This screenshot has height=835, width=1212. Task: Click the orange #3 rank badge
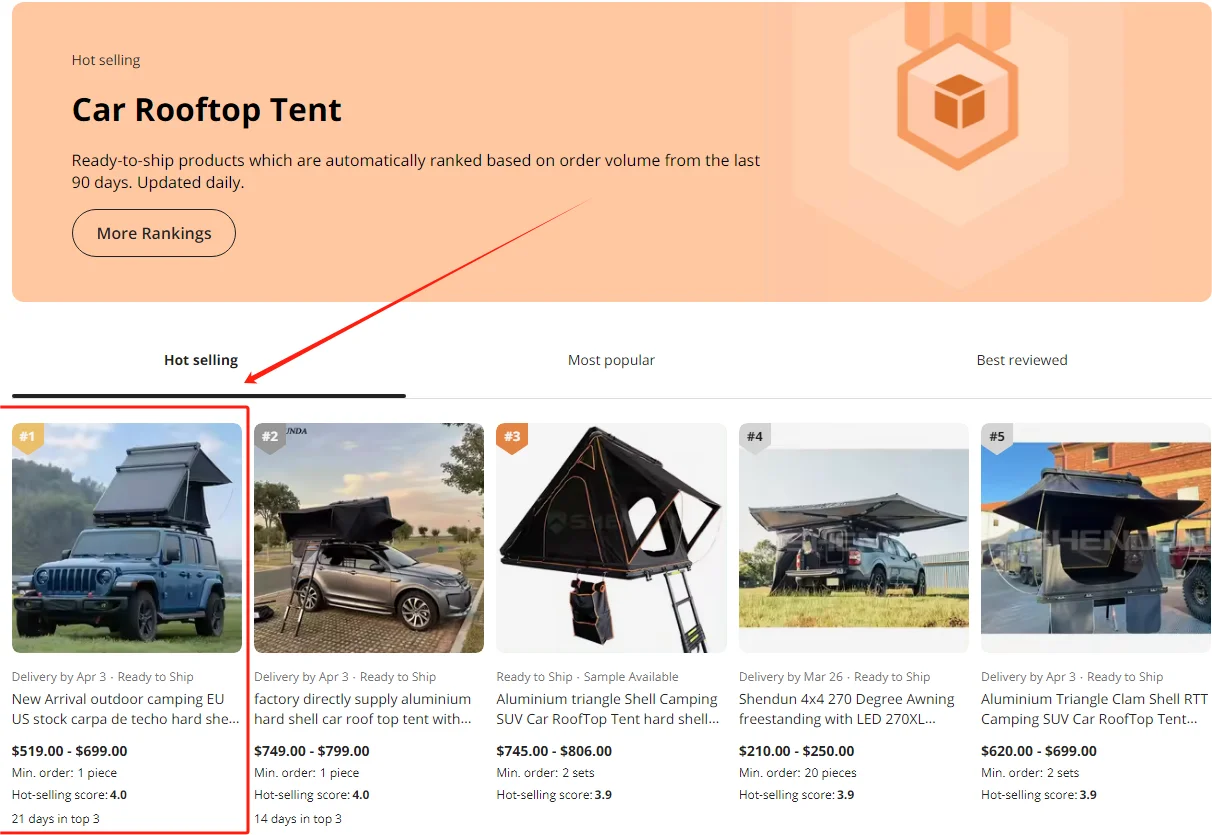tap(512, 437)
